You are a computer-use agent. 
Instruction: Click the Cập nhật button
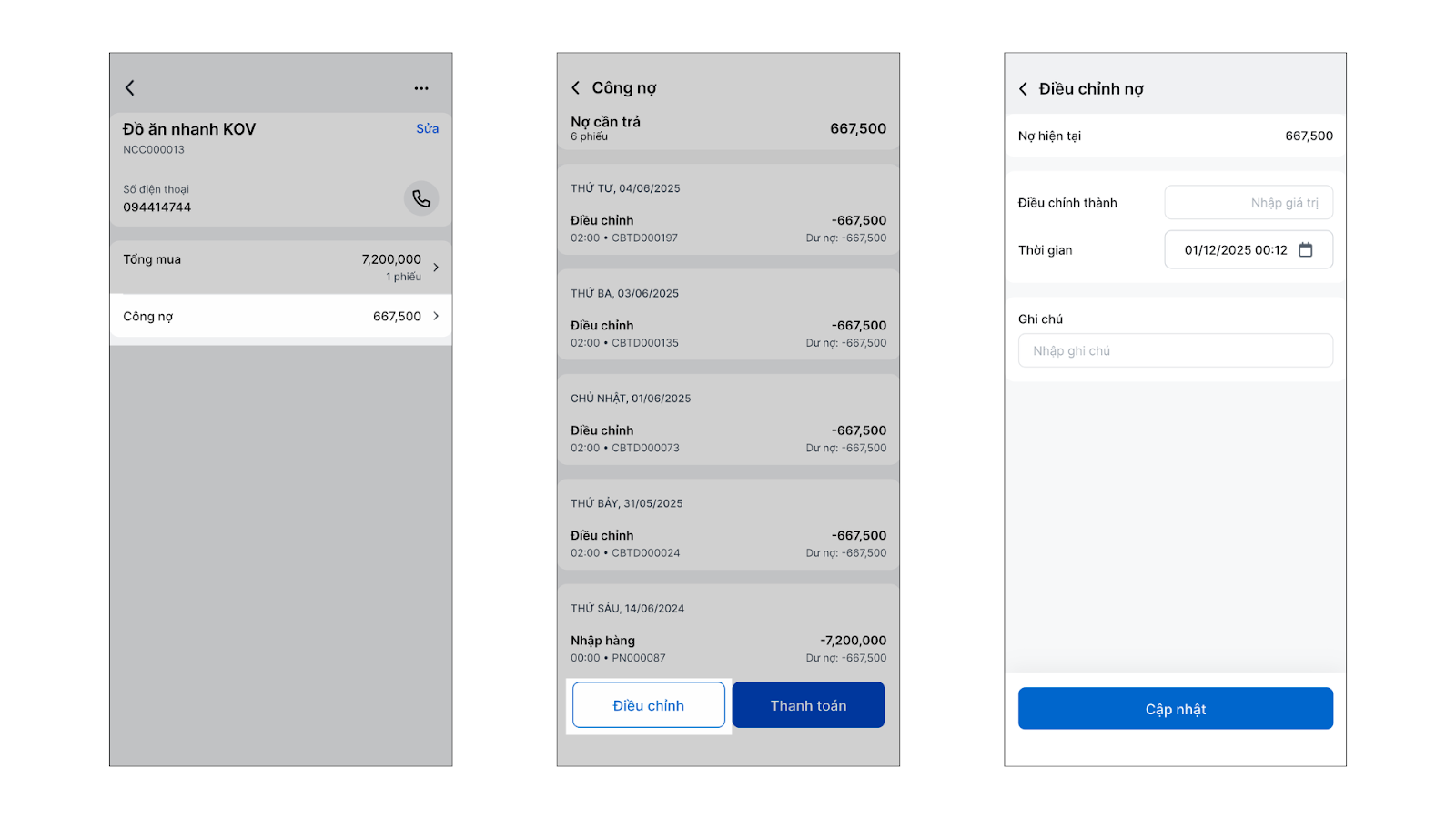(1175, 709)
